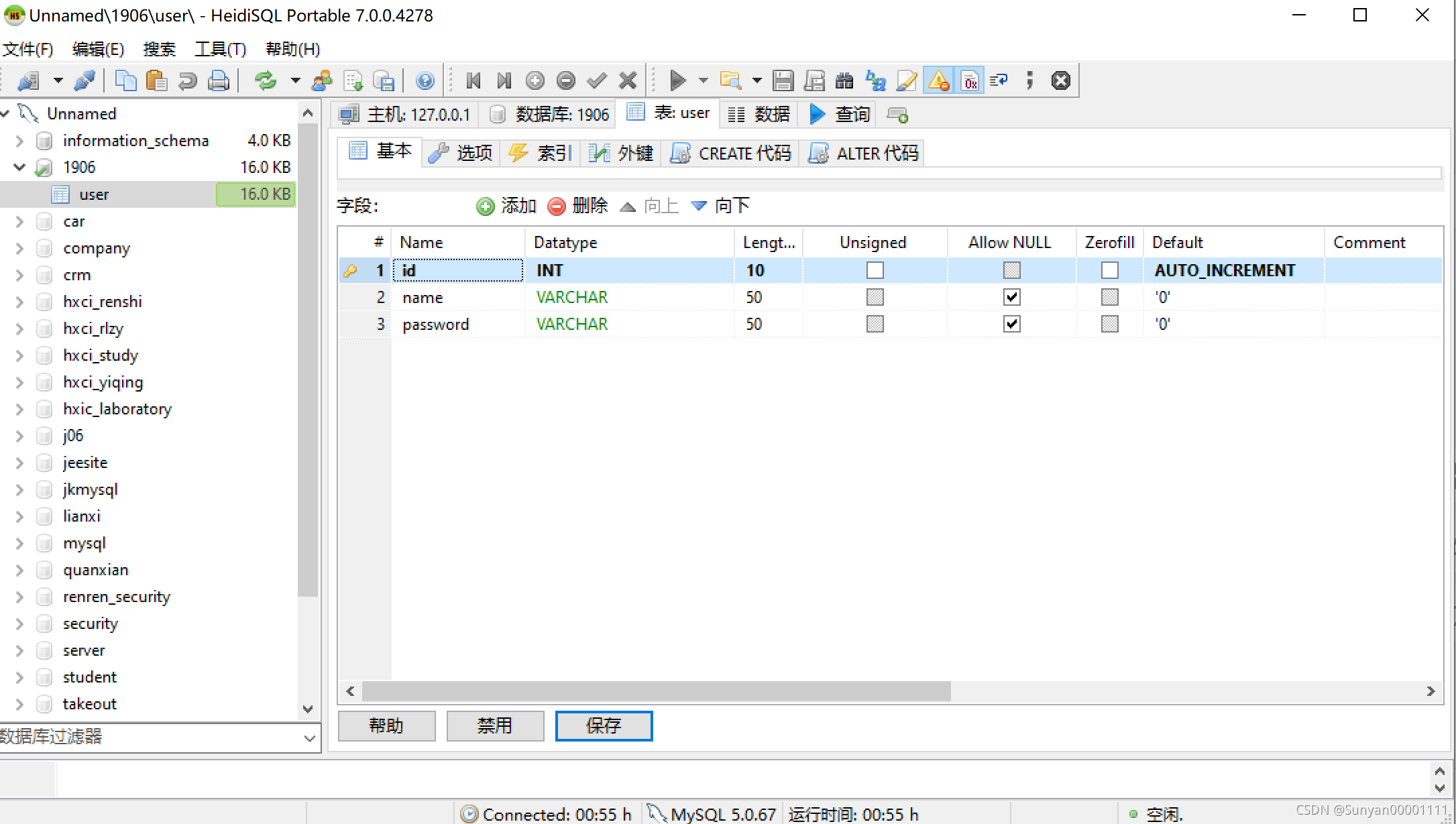Expand the hxci_study database node
Screen dimensions: 1456x824
pos(19,355)
